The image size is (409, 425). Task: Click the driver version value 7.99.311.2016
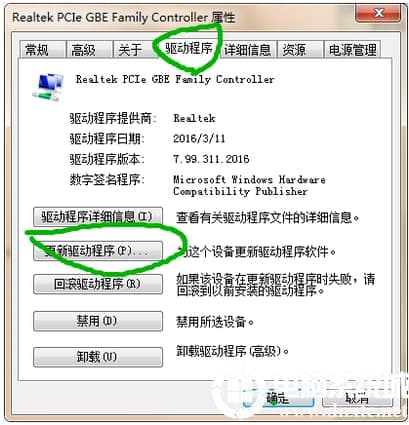pyautogui.click(x=211, y=159)
